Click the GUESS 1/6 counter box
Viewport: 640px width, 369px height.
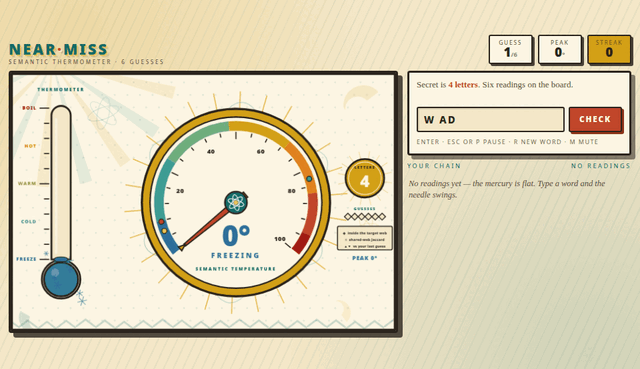(x=511, y=49)
